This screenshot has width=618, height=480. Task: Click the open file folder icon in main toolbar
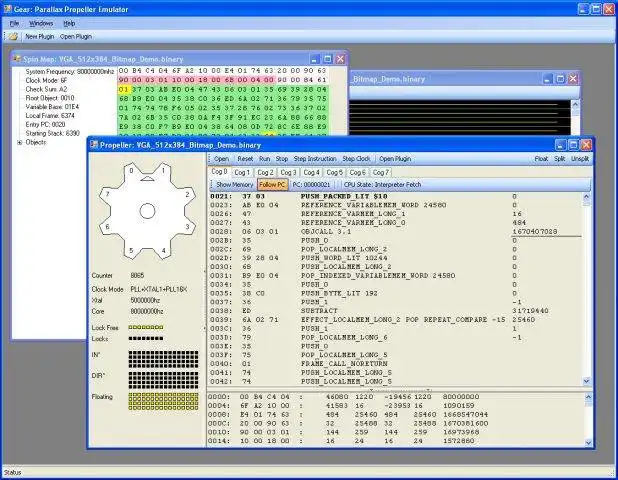coord(13,36)
